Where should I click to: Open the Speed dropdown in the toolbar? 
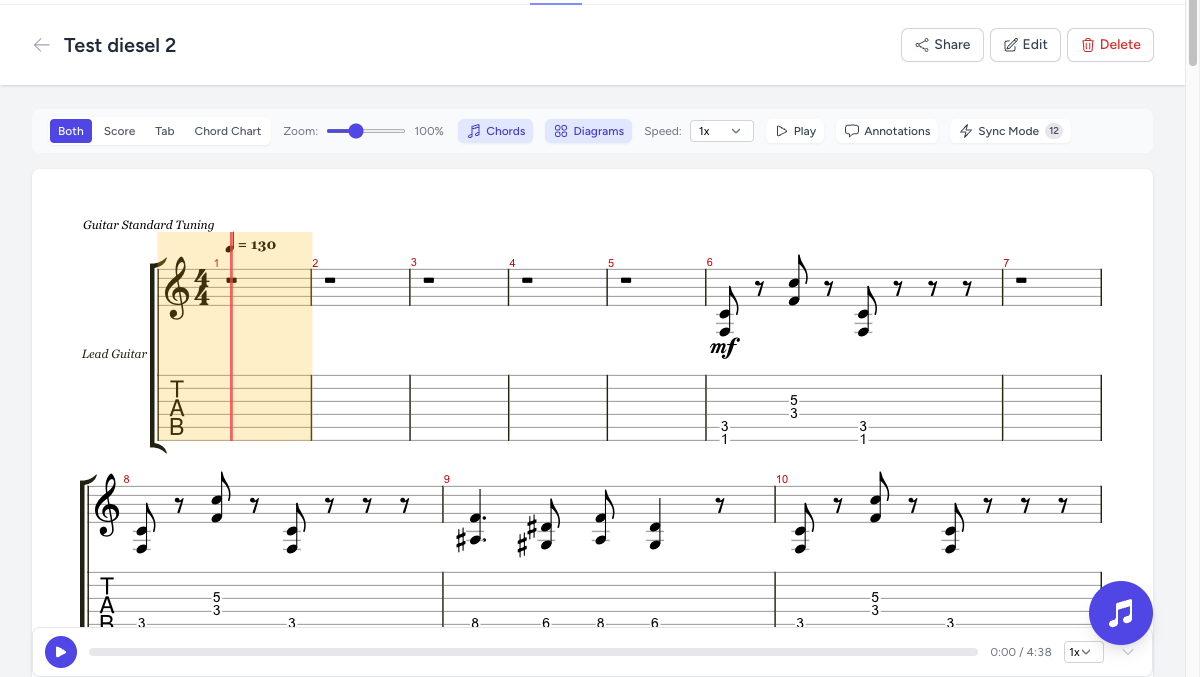click(x=721, y=130)
